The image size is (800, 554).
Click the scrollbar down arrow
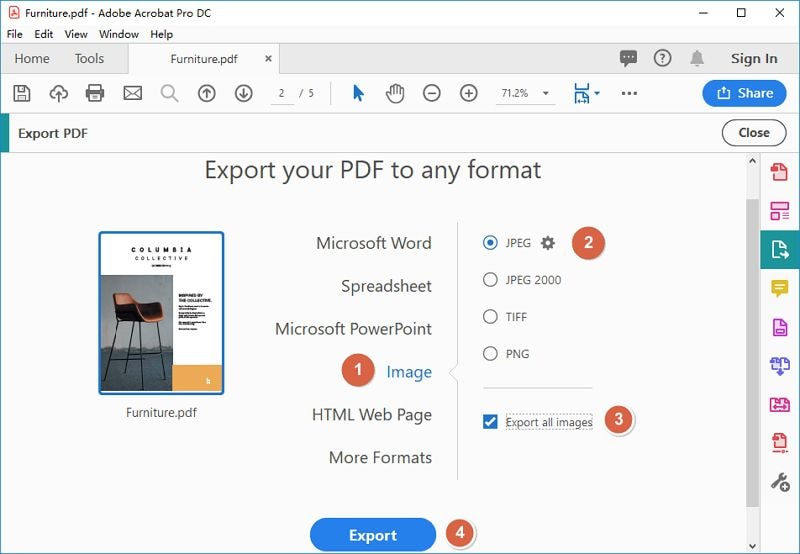pos(753,546)
